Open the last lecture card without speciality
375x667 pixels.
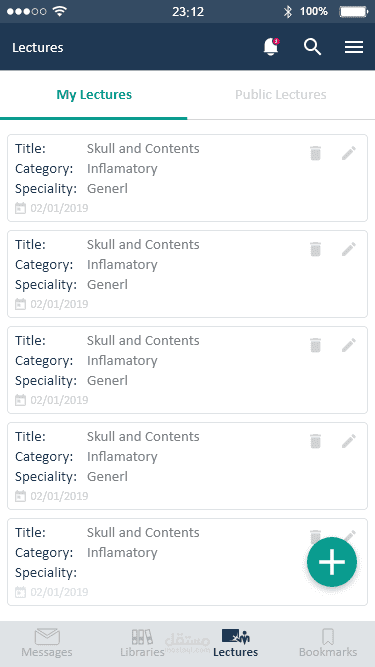click(x=188, y=562)
